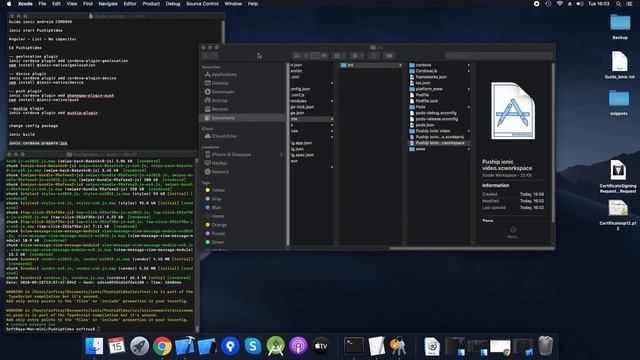The width and height of the screenshot is (640, 360).
Task: Click the xcworkspace preview thumbnail
Action: [x=513, y=111]
